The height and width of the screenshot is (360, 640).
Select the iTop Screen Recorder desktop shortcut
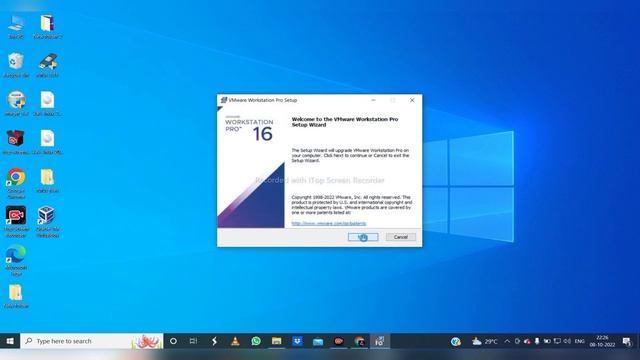[x=16, y=222]
